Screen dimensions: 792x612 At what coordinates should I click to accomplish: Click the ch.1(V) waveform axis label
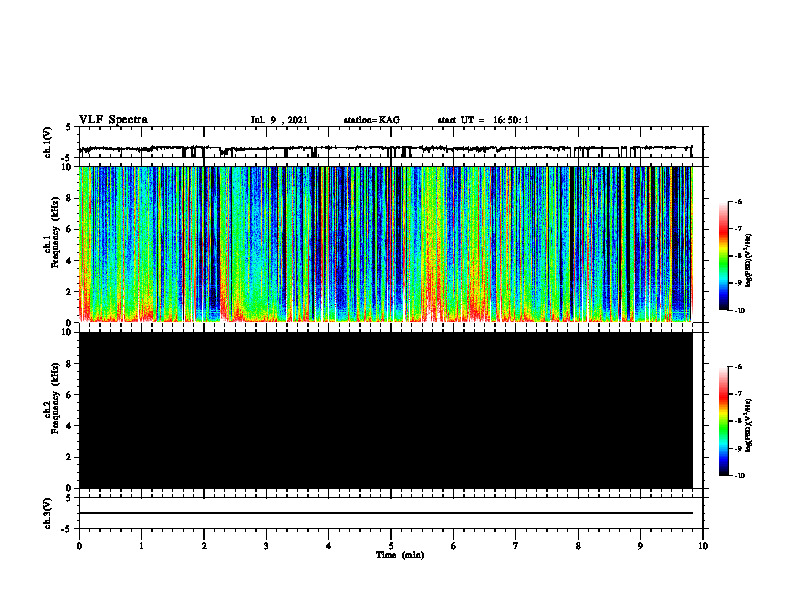click(47, 142)
